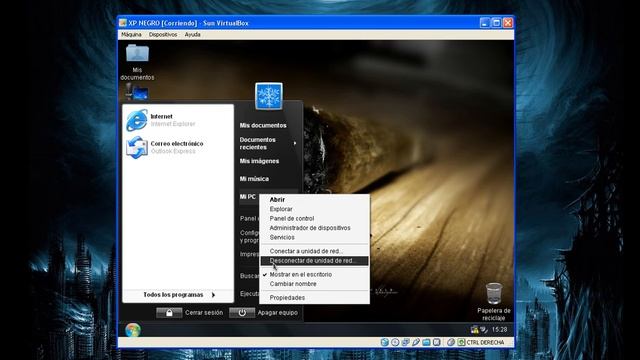Open Internet Explorer from Start menu
640x360 pixels.
point(137,120)
